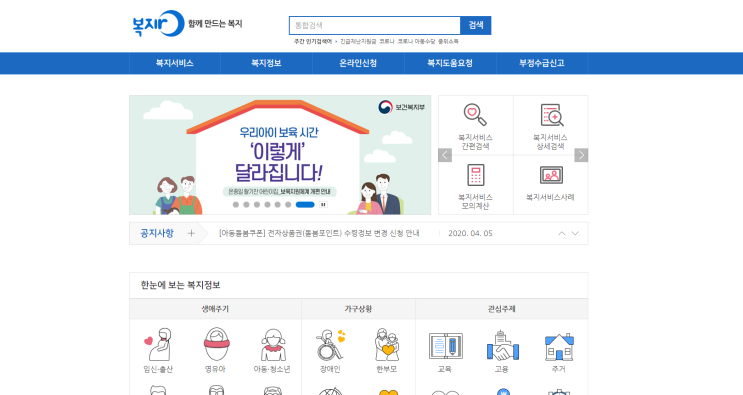The width and height of the screenshot is (743, 395).
Task: Select the 관심주제 category tab
Action: (502, 309)
